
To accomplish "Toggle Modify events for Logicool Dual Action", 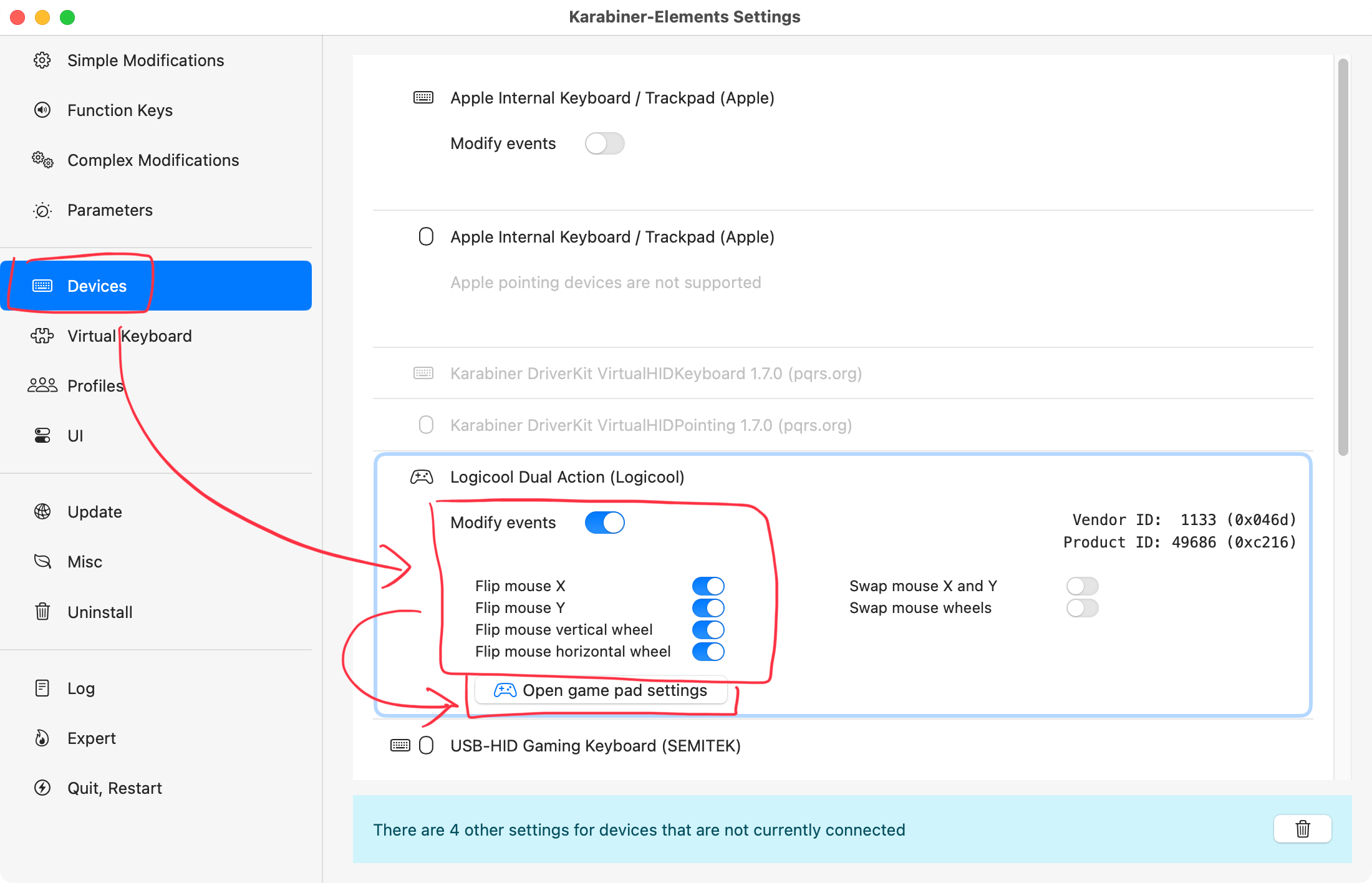I will tap(605, 522).
